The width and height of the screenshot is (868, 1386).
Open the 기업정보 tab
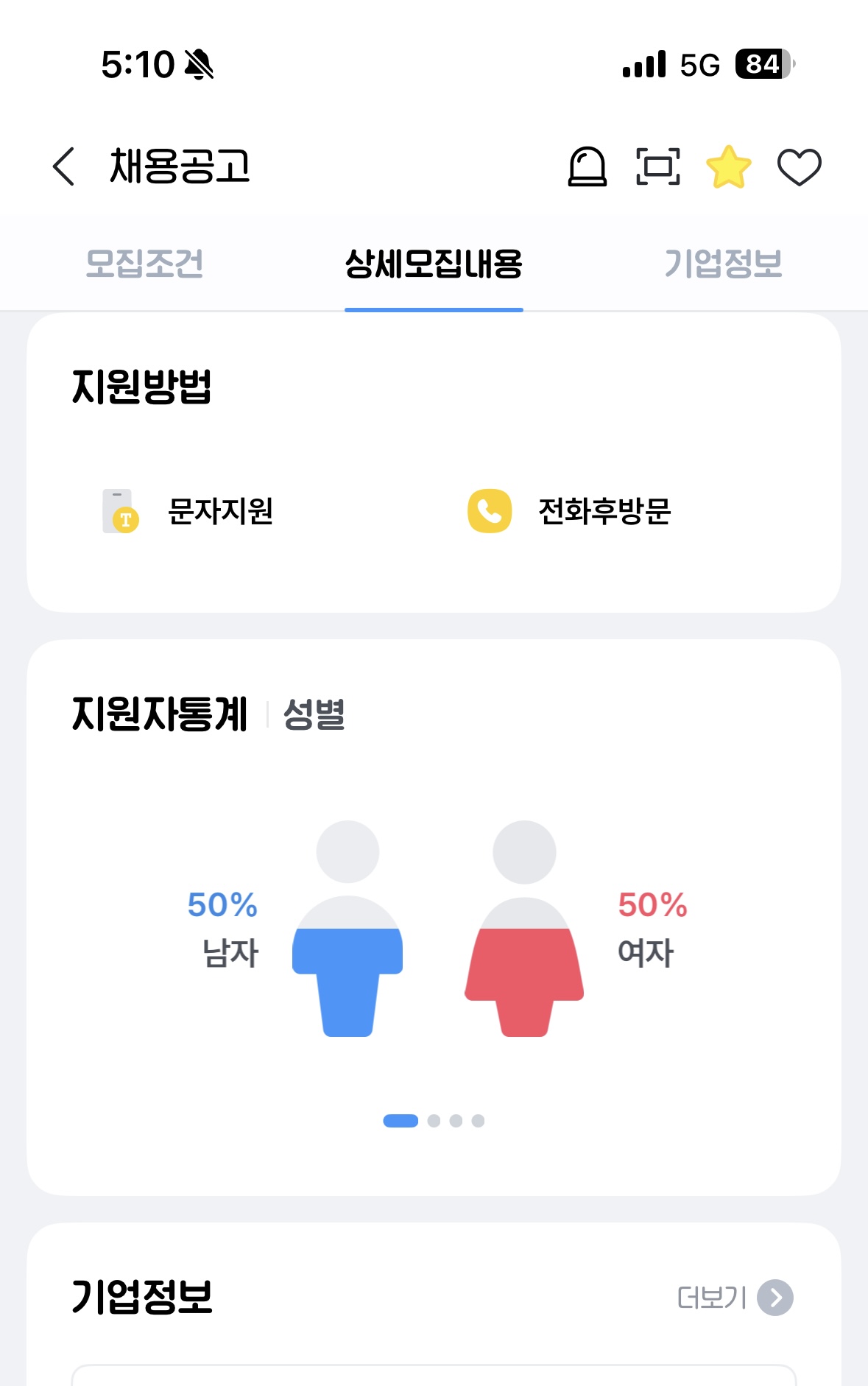[723, 264]
